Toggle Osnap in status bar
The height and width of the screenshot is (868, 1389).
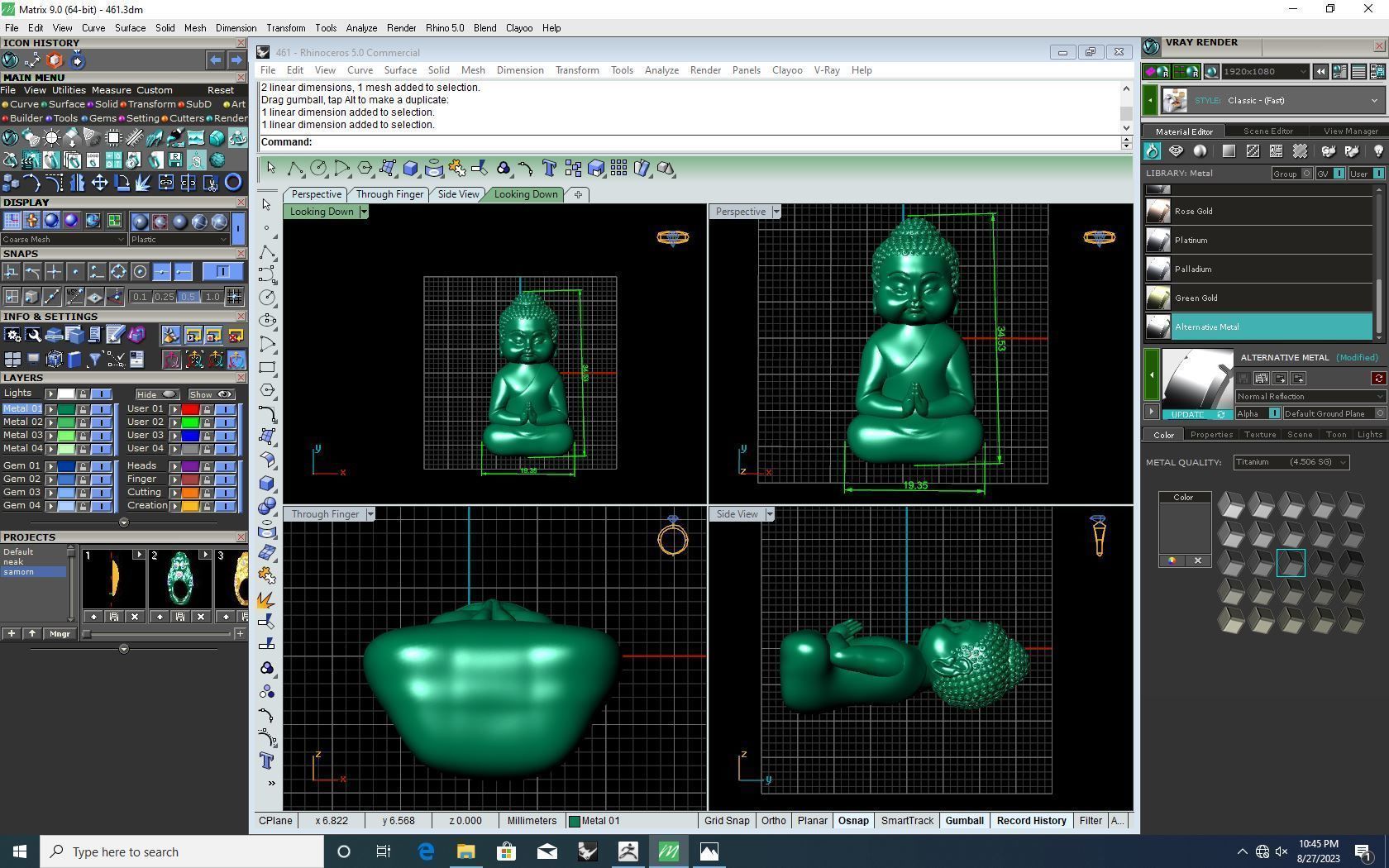click(854, 821)
